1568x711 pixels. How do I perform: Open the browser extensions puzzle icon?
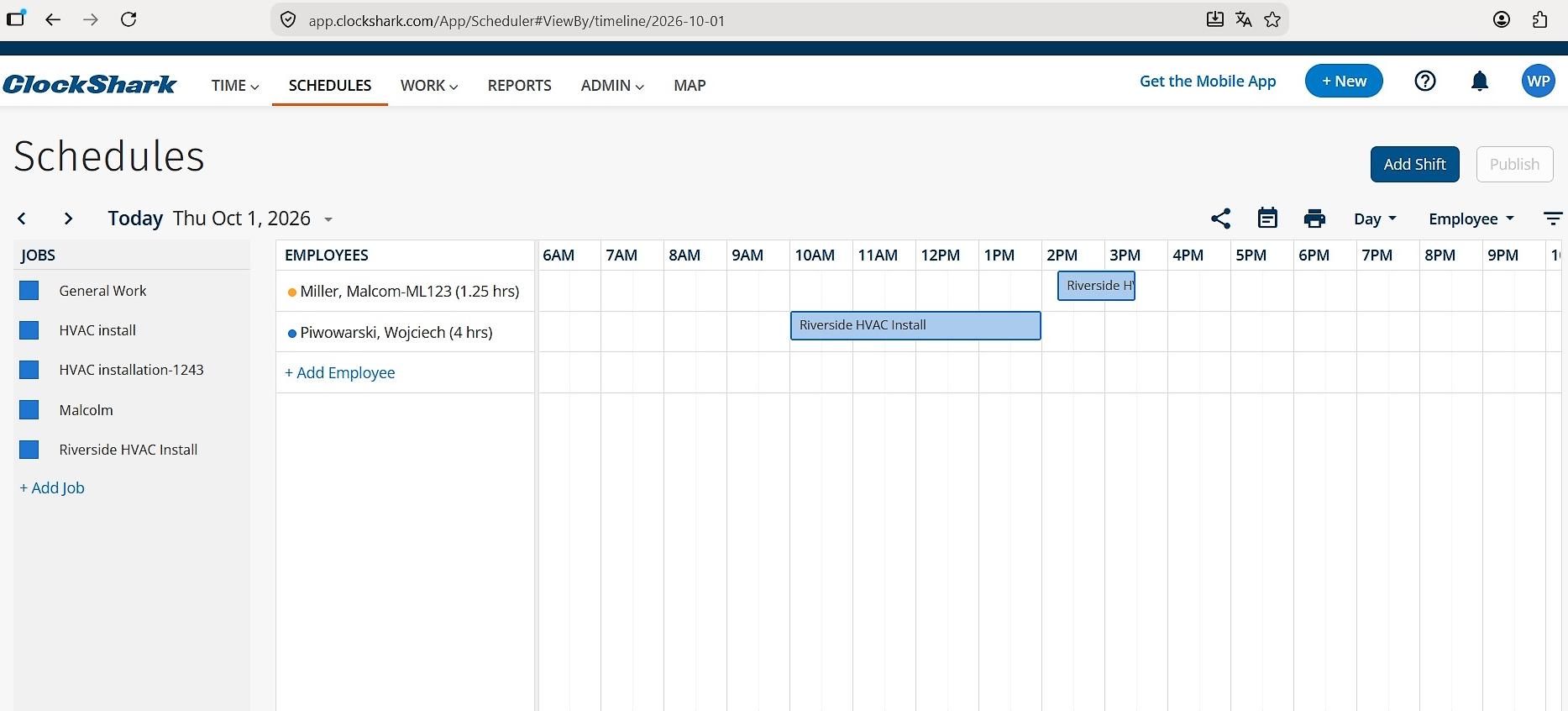tap(1539, 19)
